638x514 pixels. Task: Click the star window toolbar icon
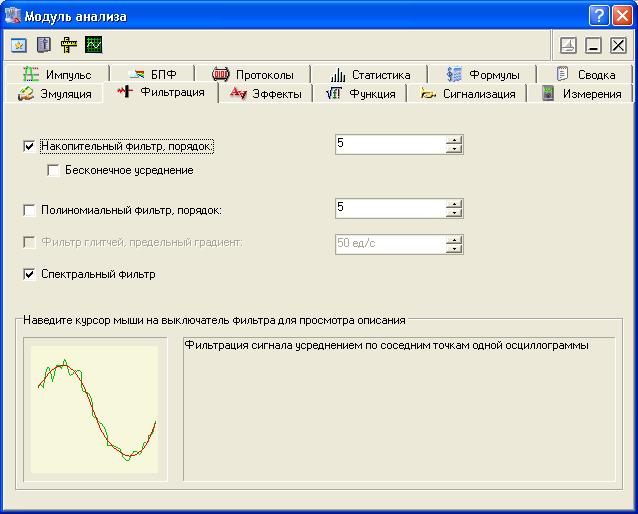coord(19,45)
